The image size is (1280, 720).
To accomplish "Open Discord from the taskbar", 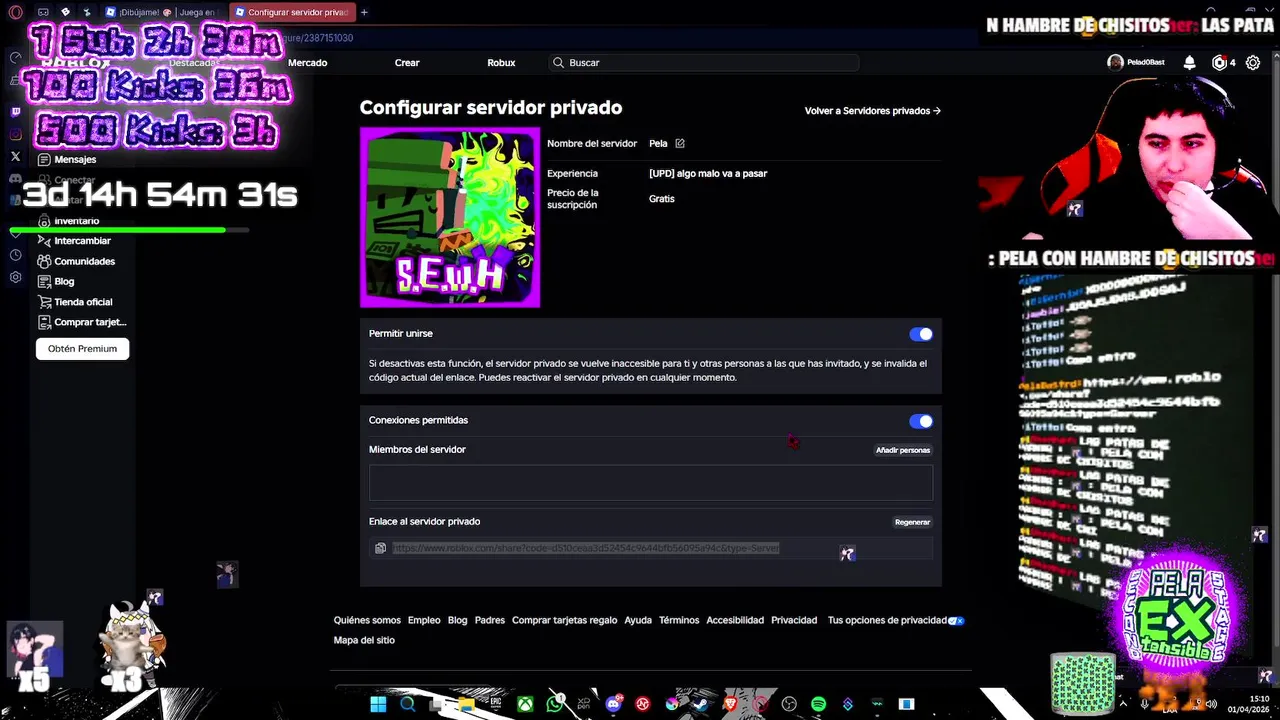I will pyautogui.click(x=613, y=704).
